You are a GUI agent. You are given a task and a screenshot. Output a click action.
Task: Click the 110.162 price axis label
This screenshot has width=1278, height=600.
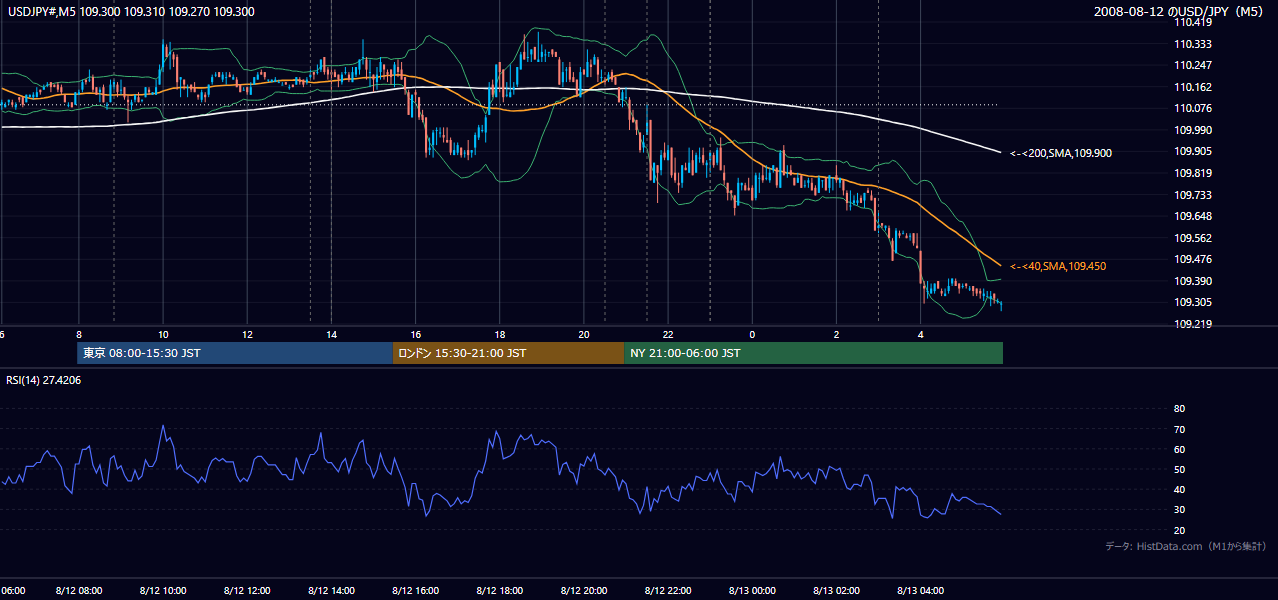point(1194,87)
